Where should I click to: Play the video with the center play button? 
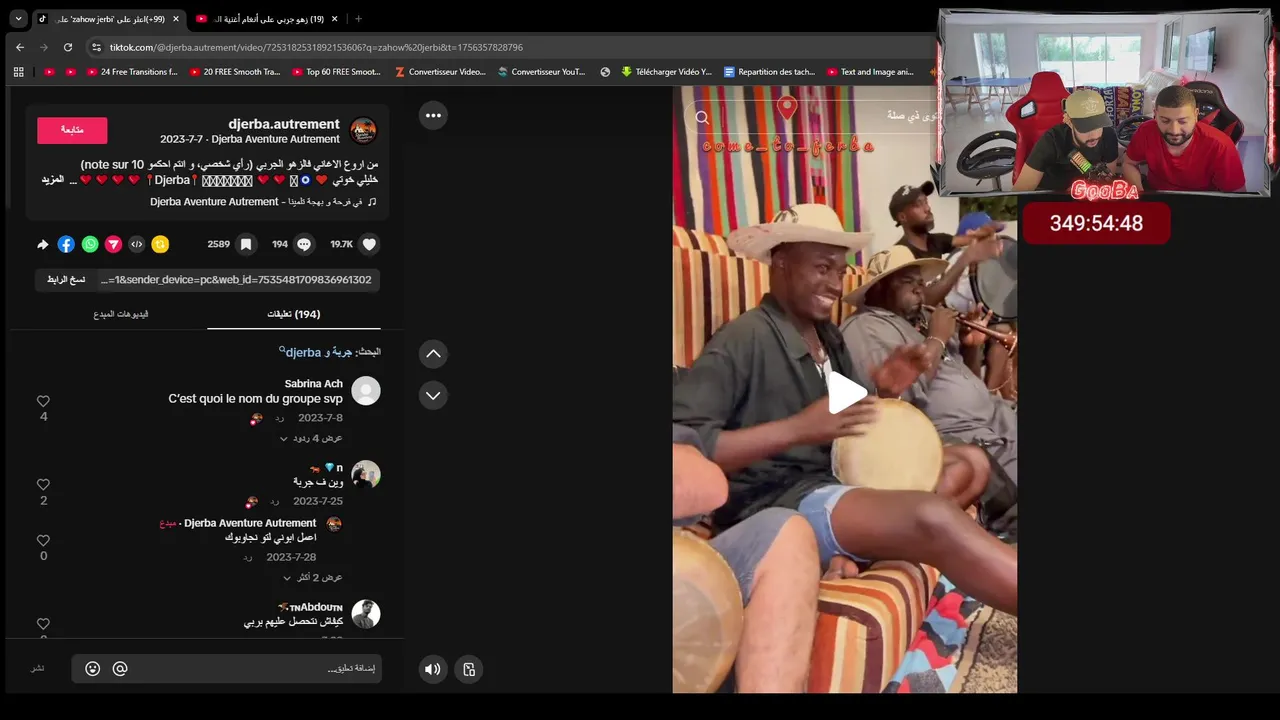(x=846, y=393)
